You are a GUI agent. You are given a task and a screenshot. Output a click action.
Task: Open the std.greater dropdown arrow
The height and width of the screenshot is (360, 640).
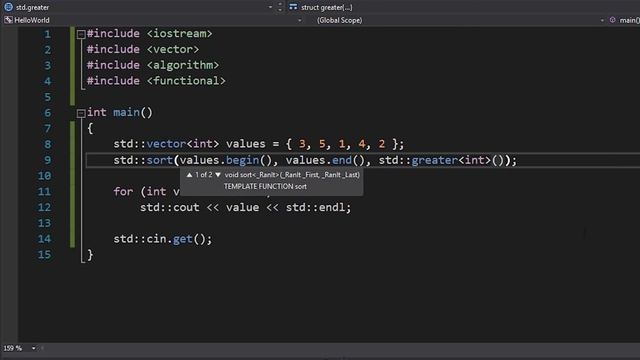[270, 7]
